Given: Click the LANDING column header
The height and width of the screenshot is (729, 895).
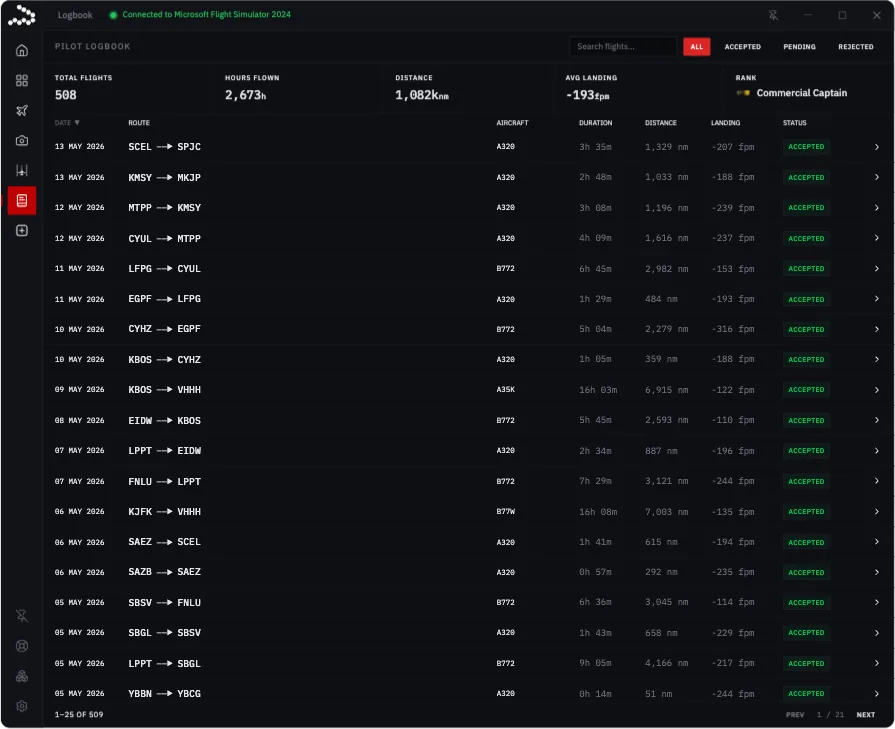Looking at the screenshot, I should 725,123.
